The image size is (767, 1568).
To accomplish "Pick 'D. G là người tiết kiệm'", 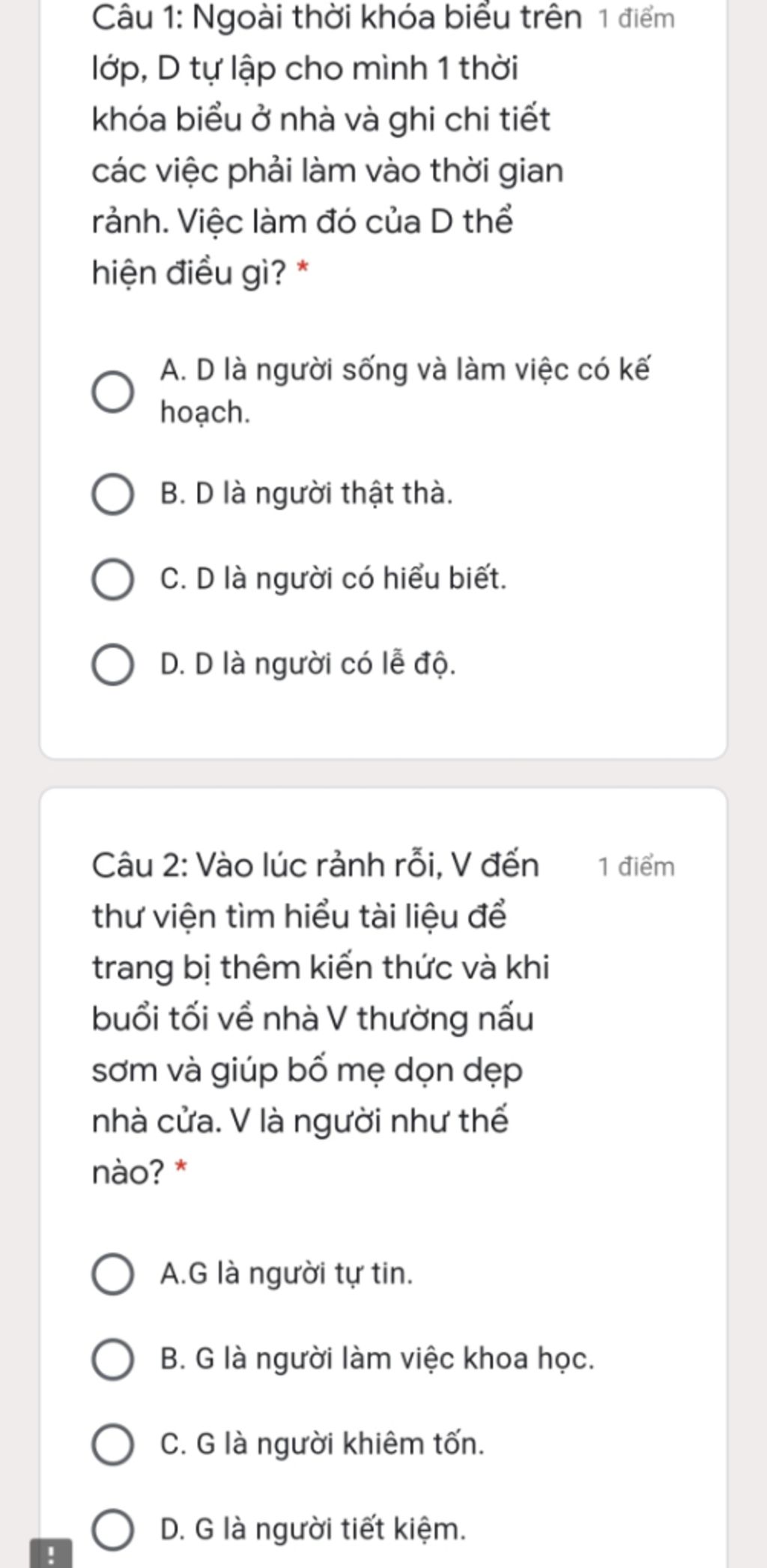I will click(113, 1529).
